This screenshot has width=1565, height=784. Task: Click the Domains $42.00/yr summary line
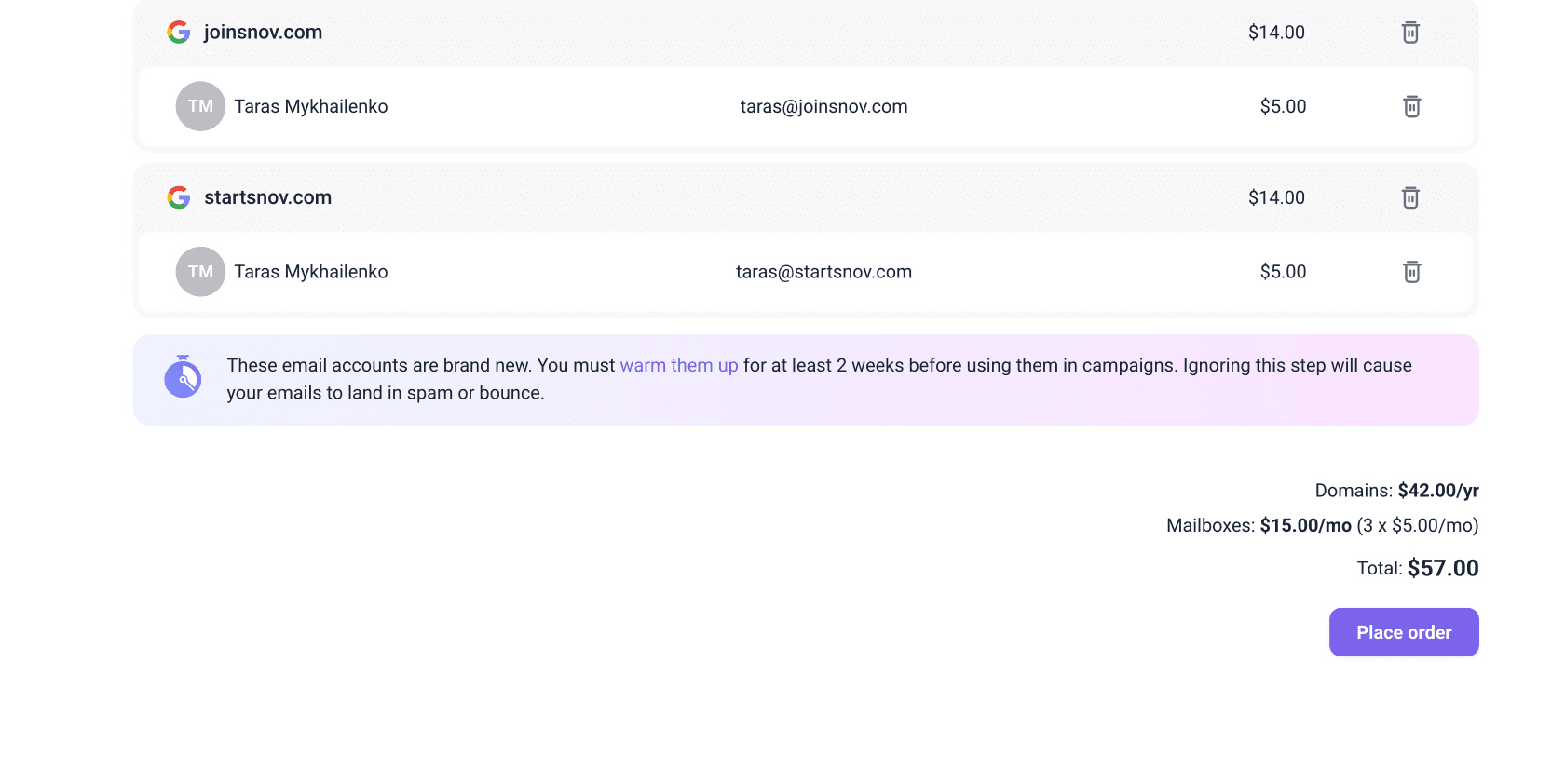(1396, 491)
